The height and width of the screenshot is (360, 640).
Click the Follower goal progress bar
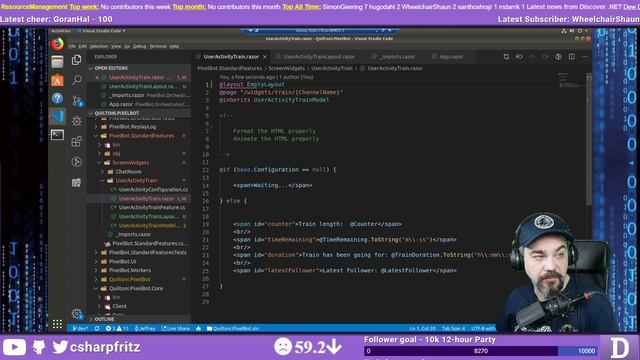[481, 351]
